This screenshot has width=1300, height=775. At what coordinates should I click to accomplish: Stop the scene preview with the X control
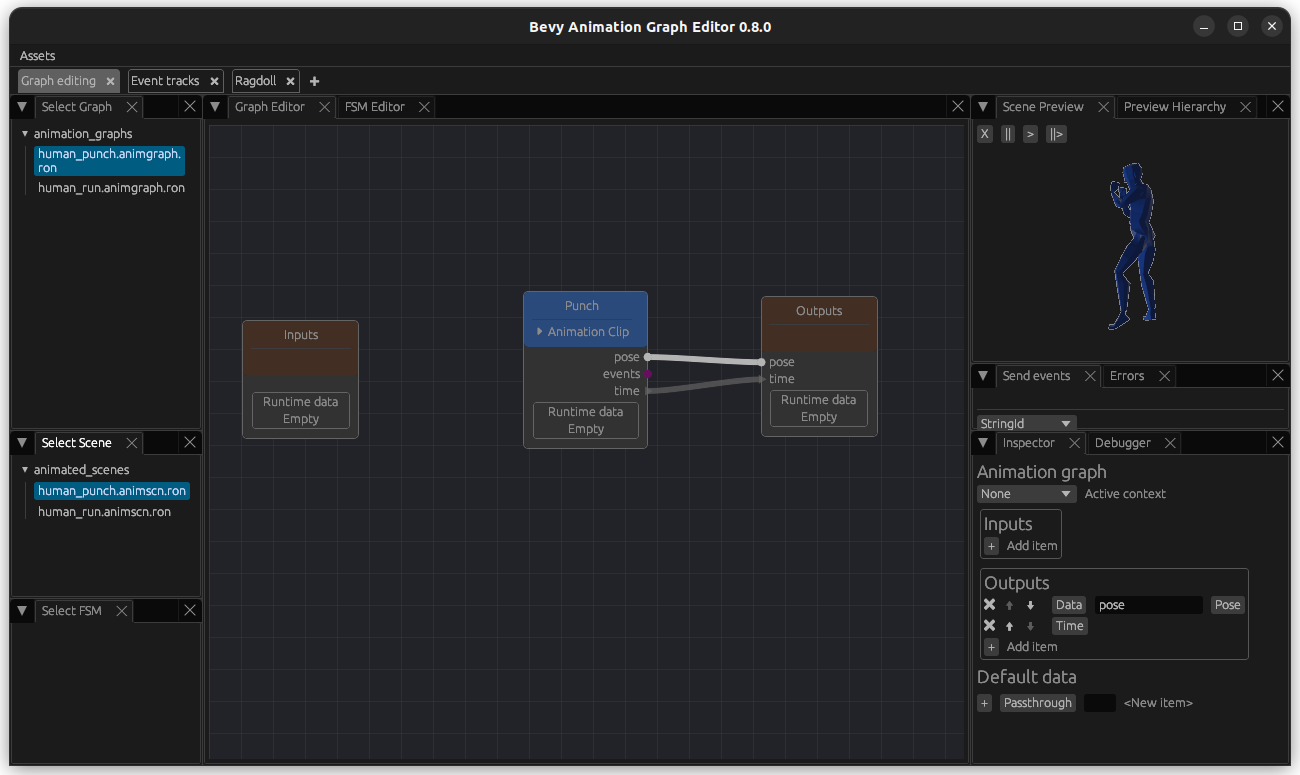pos(984,134)
